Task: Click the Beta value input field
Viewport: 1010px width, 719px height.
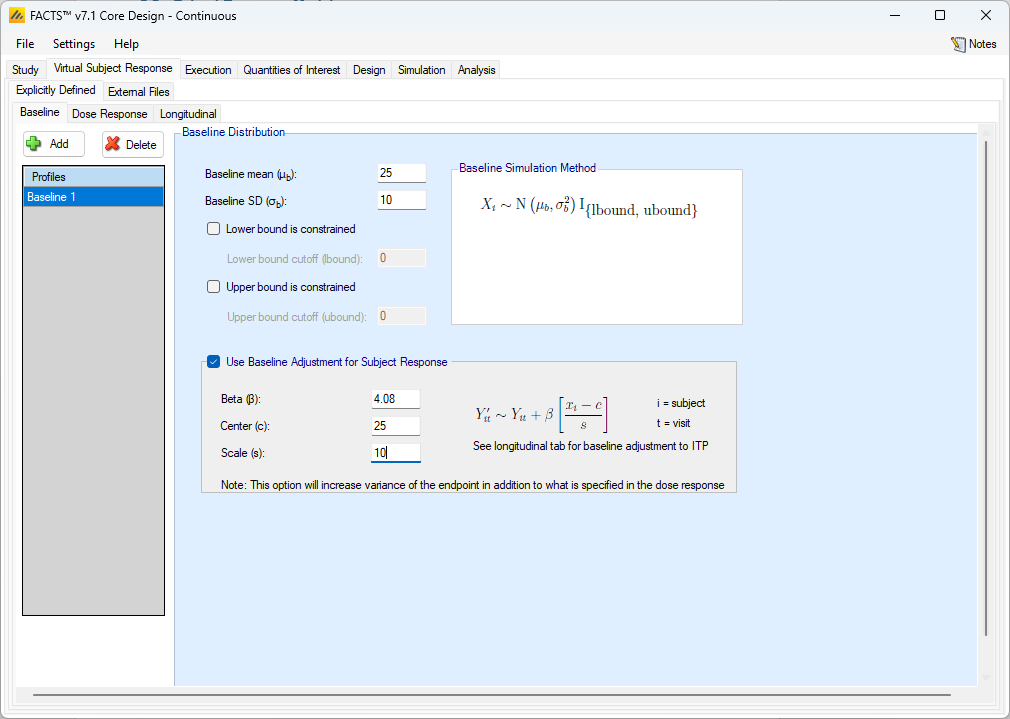Action: (x=395, y=399)
